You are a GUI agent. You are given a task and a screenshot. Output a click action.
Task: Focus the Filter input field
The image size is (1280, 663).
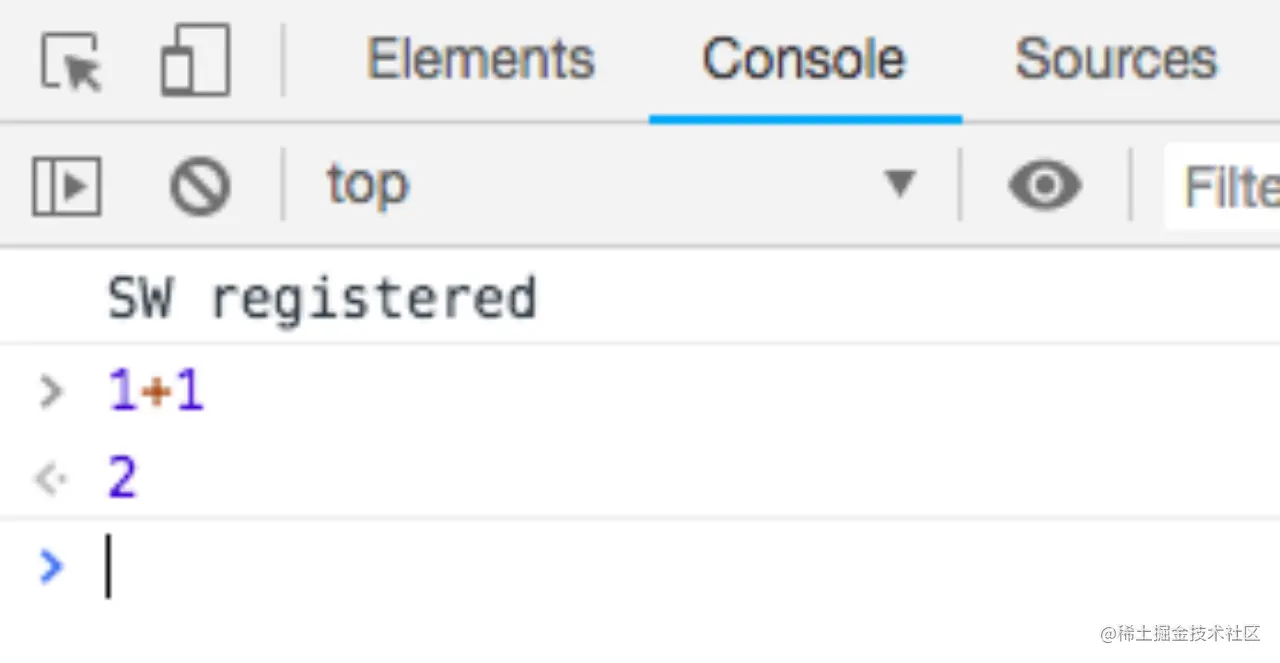1223,186
